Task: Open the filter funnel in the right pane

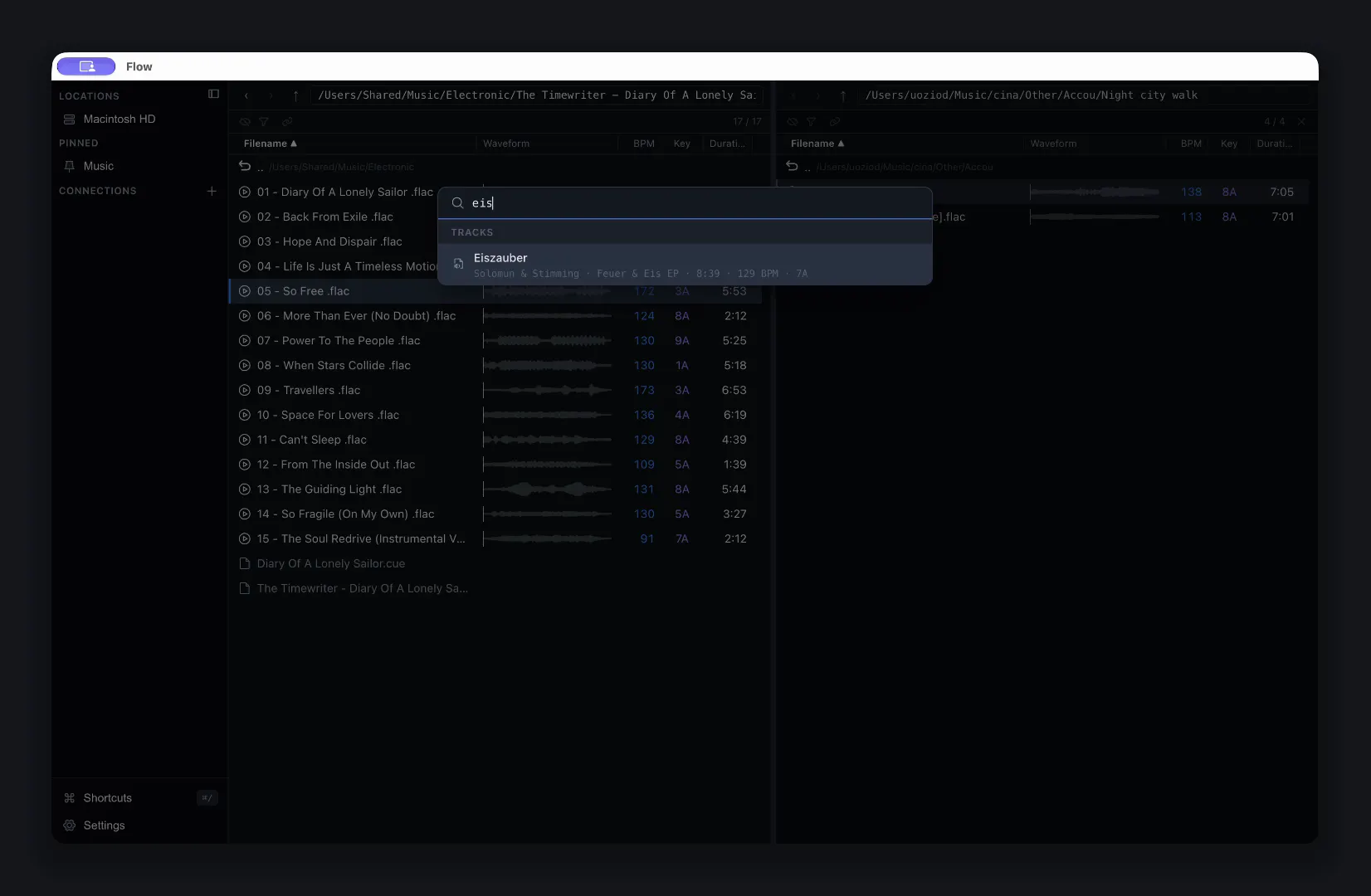Action: (x=812, y=121)
